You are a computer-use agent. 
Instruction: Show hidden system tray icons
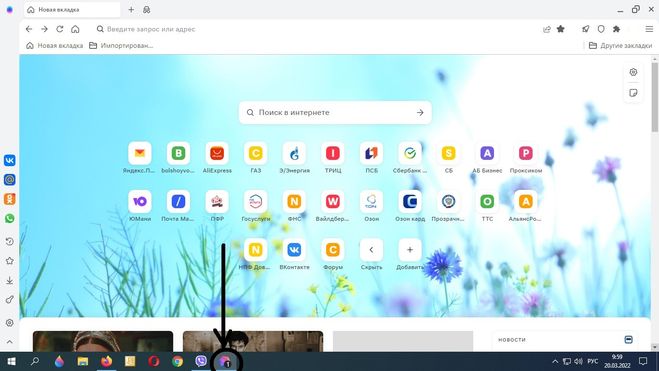(555, 361)
